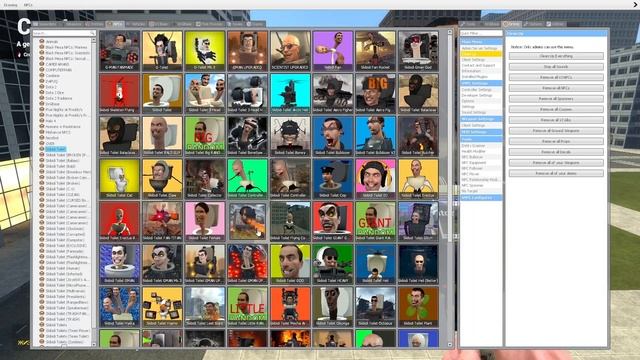This screenshot has width=640, height=360.
Task: Open the NPCs menu in top bar
Action: [28, 5]
